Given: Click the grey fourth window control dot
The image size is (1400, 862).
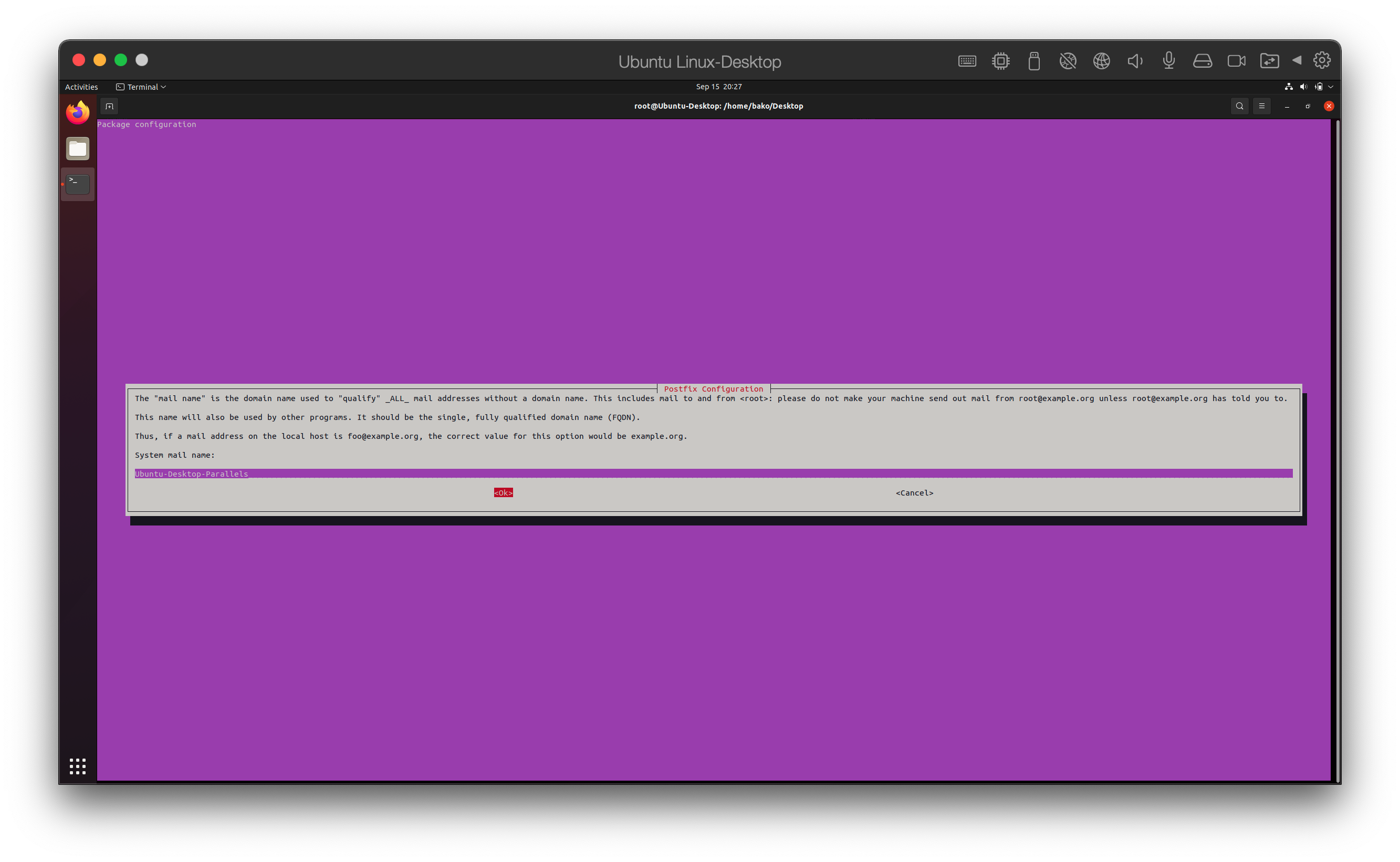Looking at the screenshot, I should 142,60.
